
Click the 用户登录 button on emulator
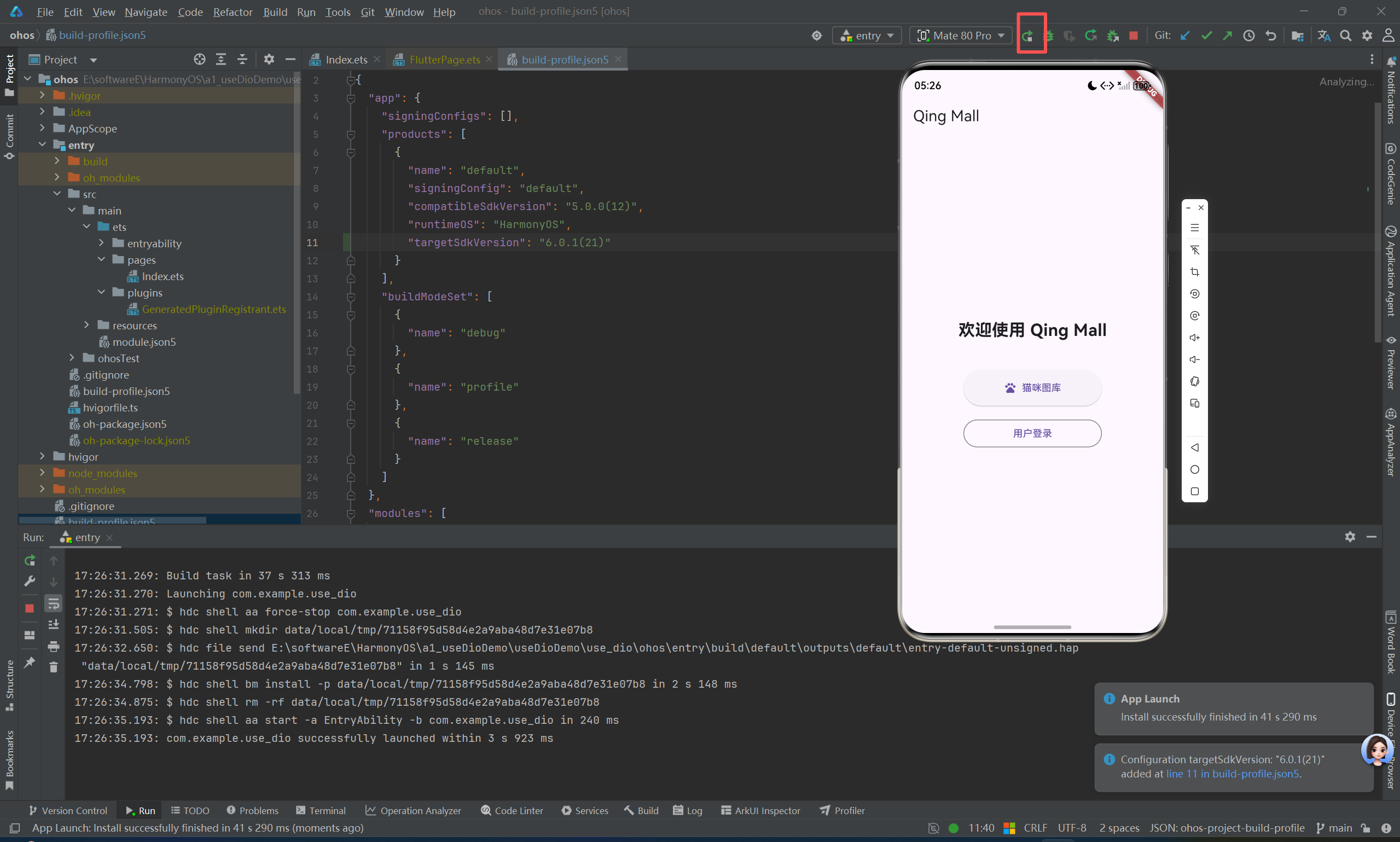[x=1032, y=433]
